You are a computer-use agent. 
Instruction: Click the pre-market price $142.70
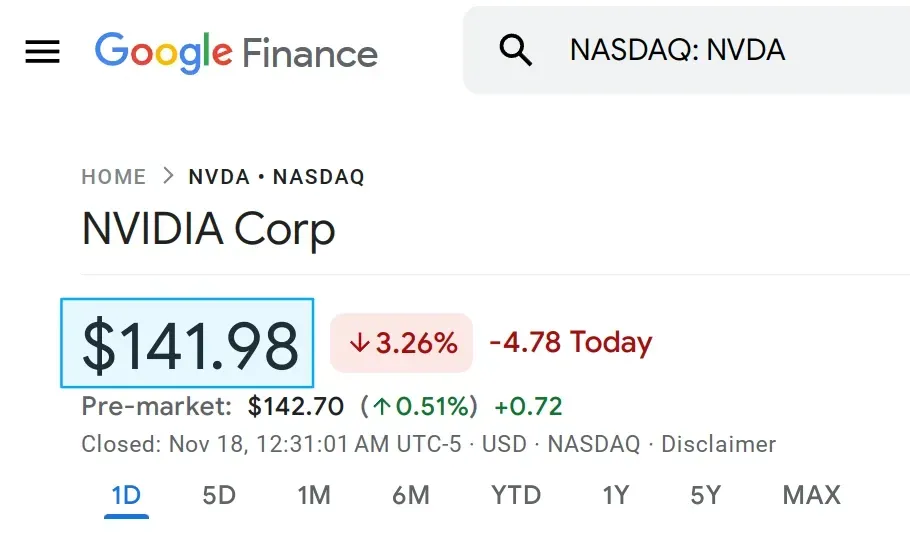coord(295,407)
